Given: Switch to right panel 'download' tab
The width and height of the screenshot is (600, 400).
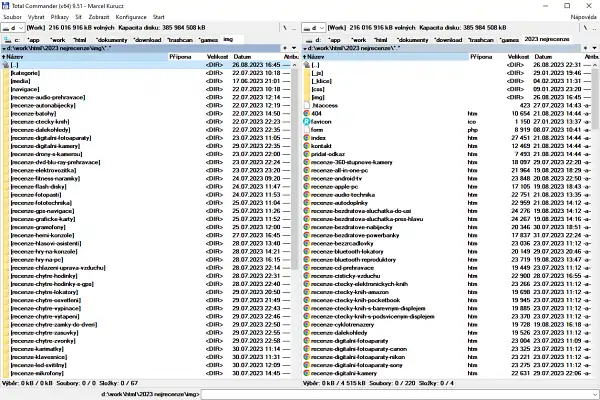Looking at the screenshot, I should 448,40.
